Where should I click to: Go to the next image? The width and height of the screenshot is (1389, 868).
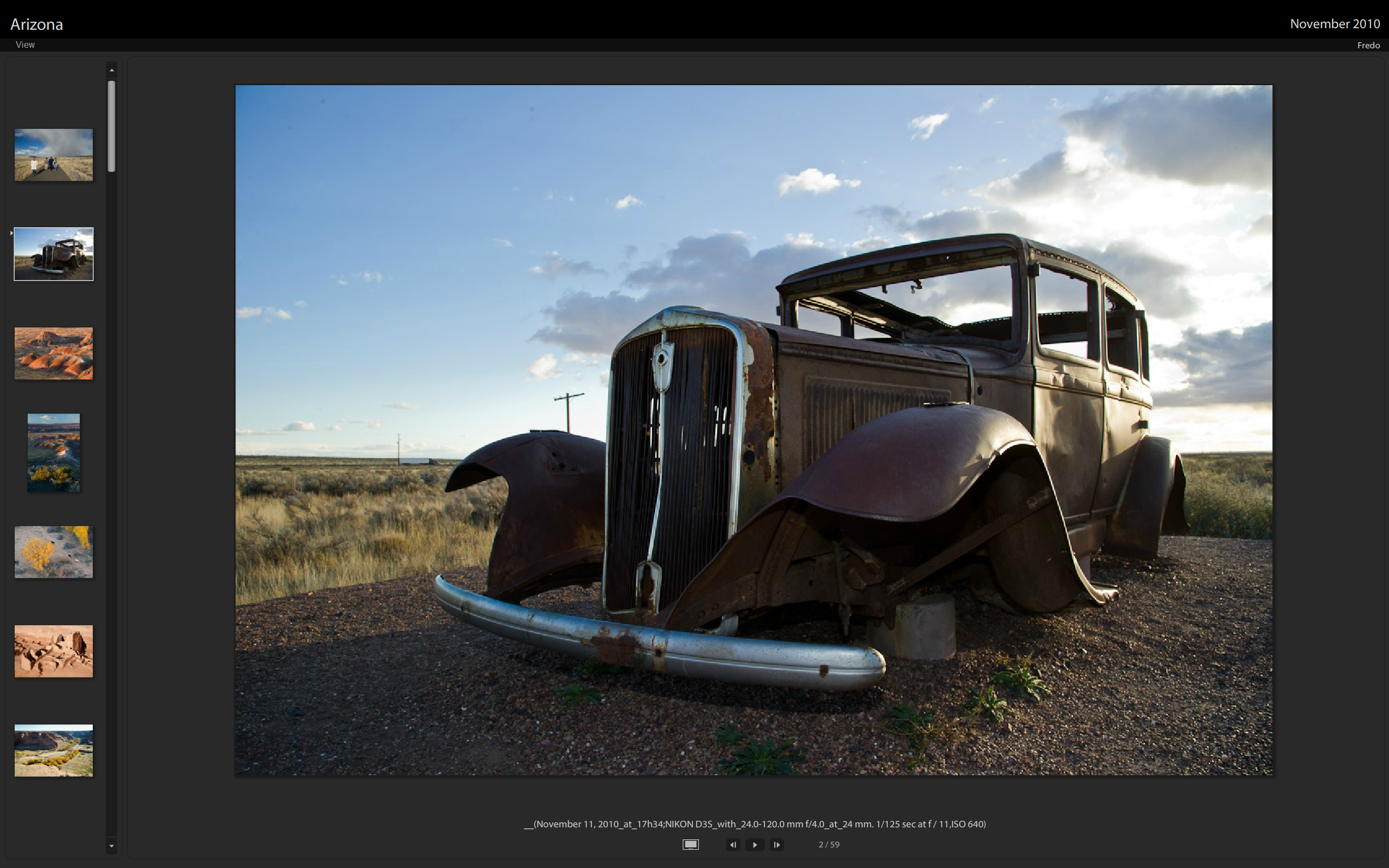(x=776, y=845)
